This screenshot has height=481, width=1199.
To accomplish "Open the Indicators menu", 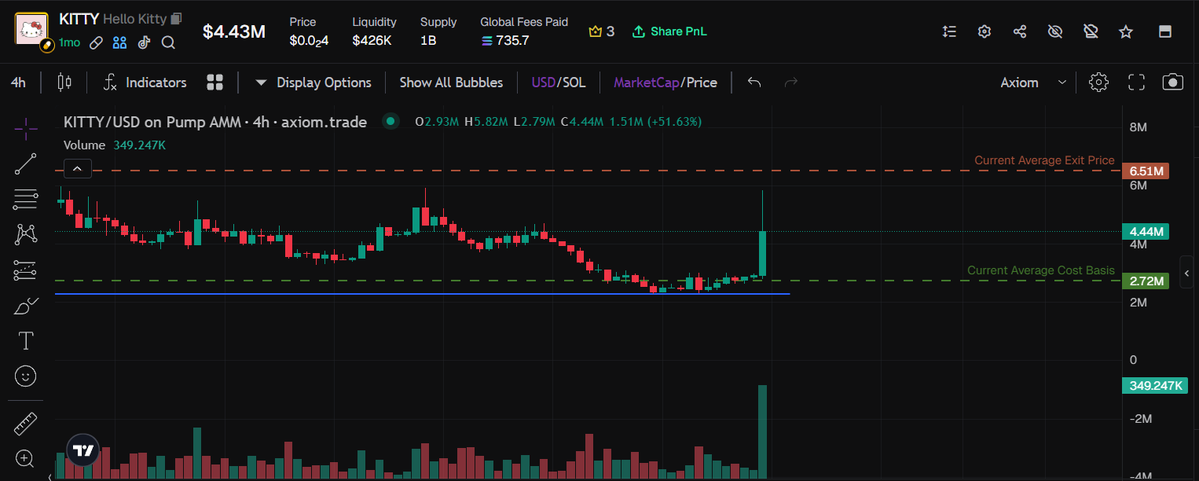I will point(145,83).
